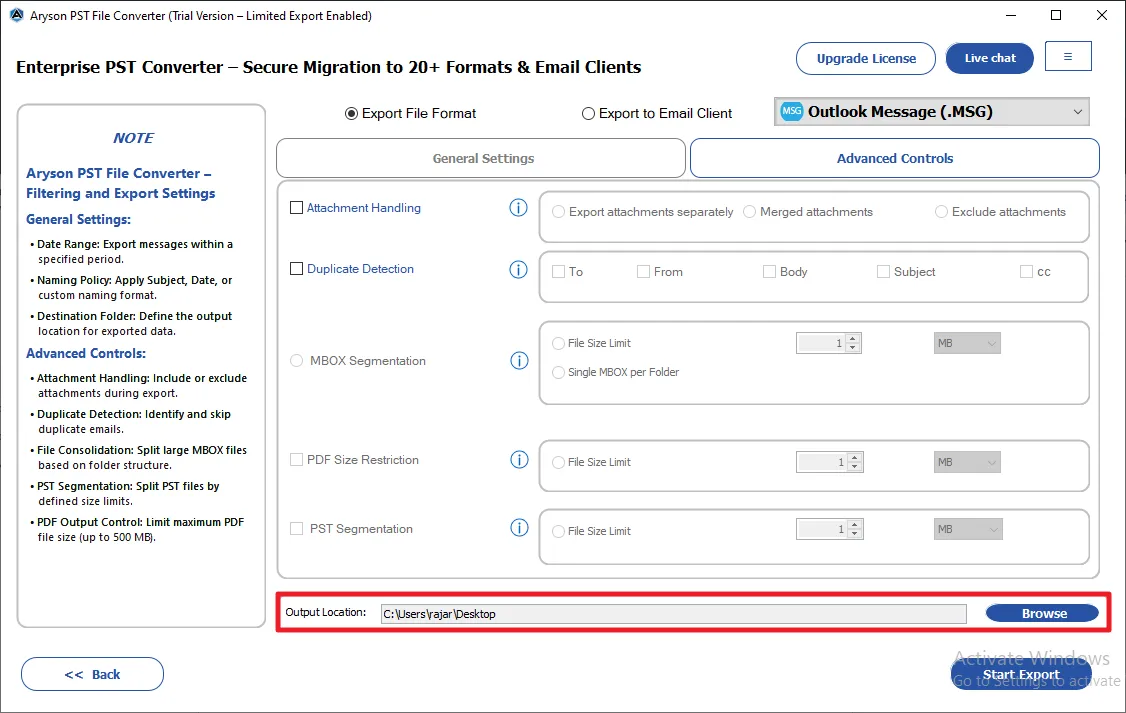
Task: Choose Merged attachments option
Action: pos(750,212)
